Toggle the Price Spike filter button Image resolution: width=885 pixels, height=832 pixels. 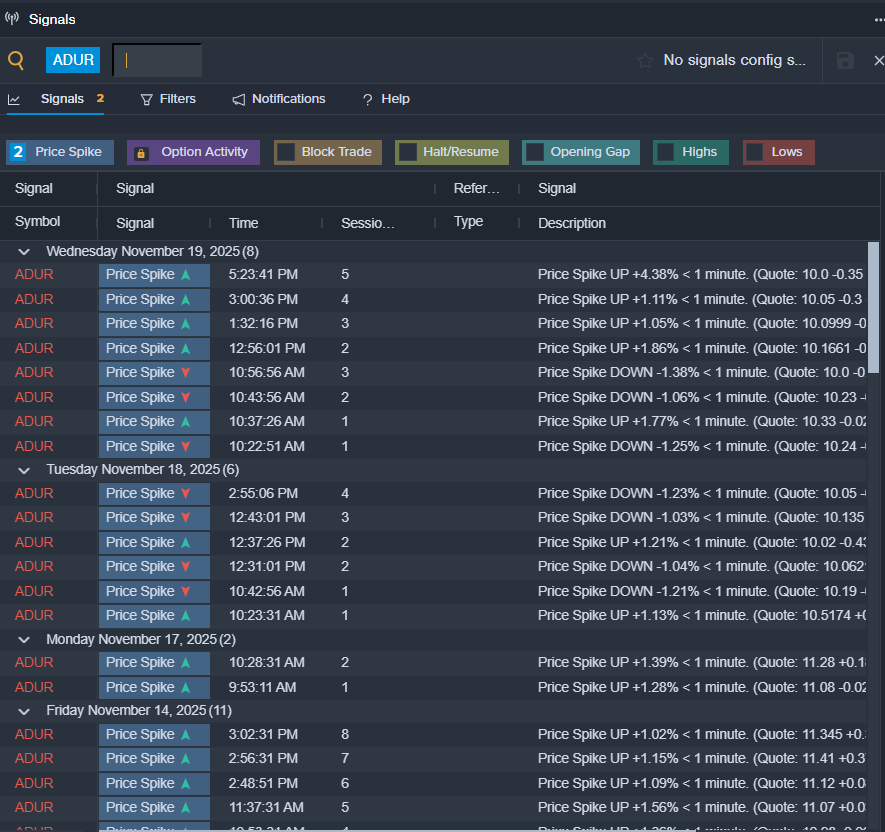click(x=61, y=152)
